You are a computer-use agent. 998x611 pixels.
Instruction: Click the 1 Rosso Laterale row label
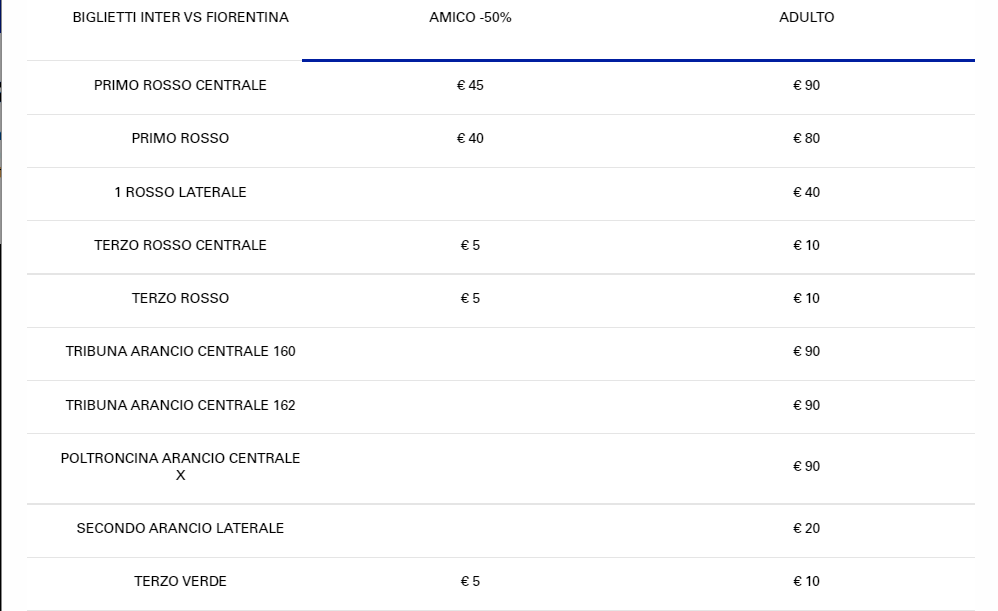pyautogui.click(x=180, y=192)
